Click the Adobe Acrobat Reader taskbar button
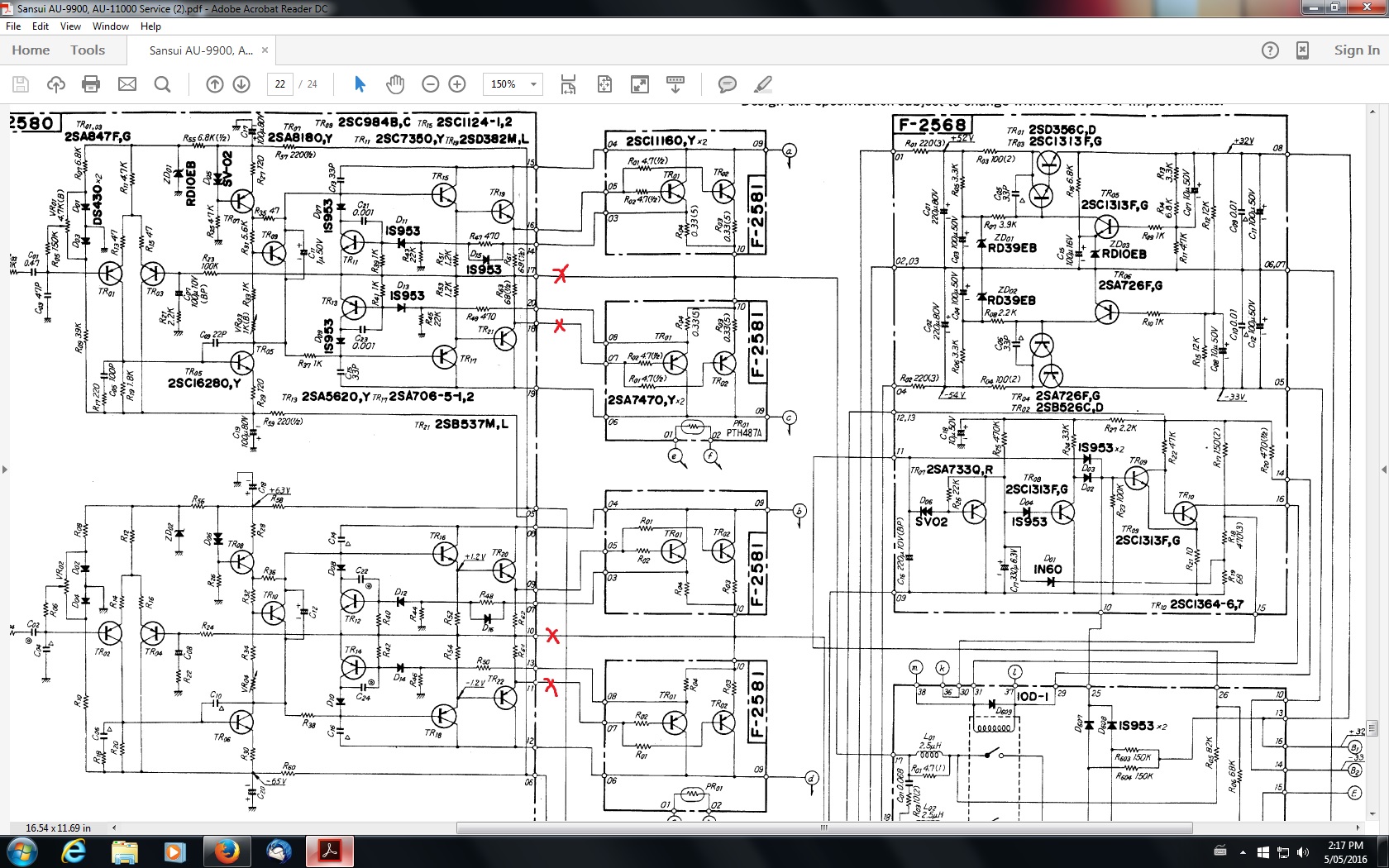This screenshot has height=868, width=1389. pos(330,851)
